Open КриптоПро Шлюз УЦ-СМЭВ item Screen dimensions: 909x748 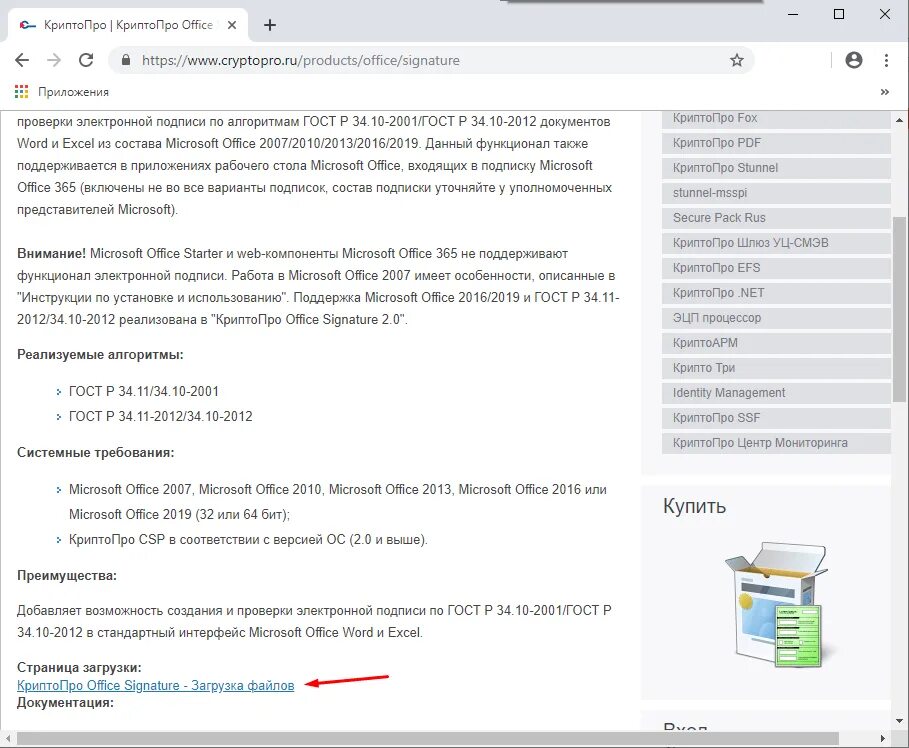tap(776, 243)
